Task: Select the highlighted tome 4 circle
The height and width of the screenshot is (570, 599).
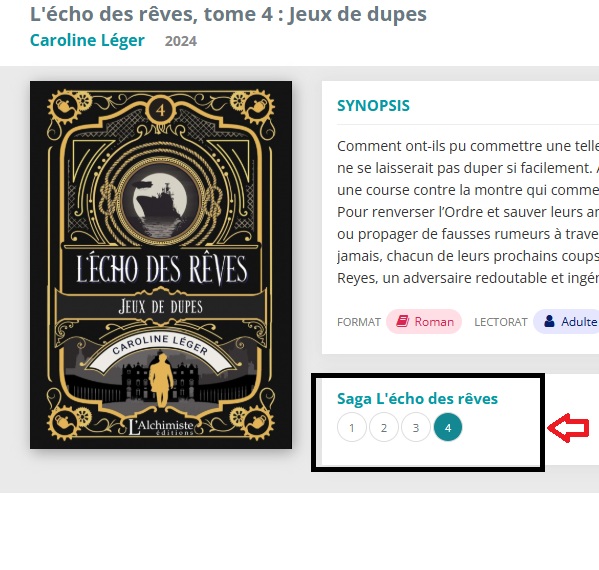Action: [x=448, y=427]
